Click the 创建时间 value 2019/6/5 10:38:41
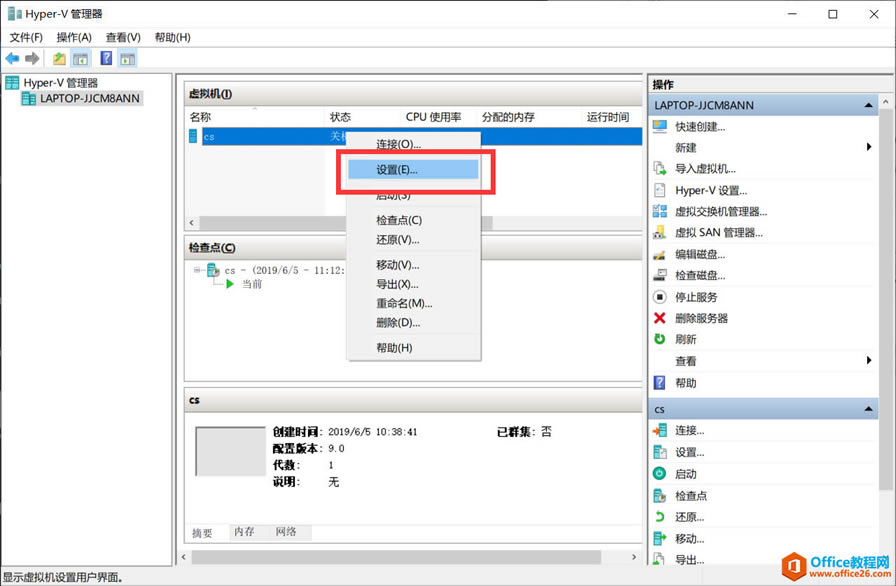This screenshot has width=896, height=586. (x=373, y=432)
